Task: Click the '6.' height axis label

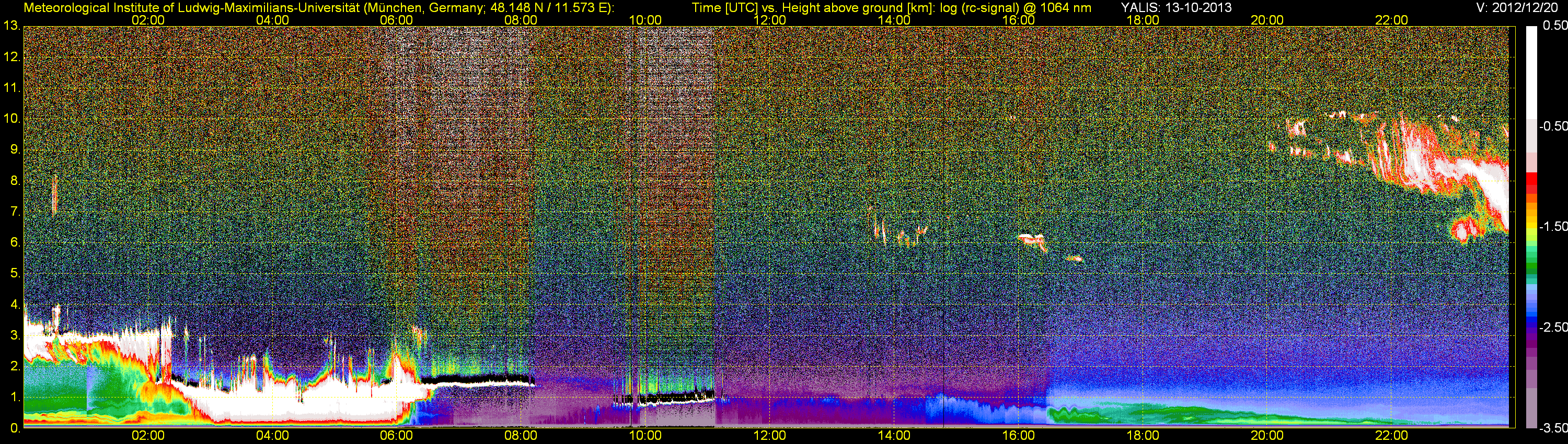Action: coord(16,242)
